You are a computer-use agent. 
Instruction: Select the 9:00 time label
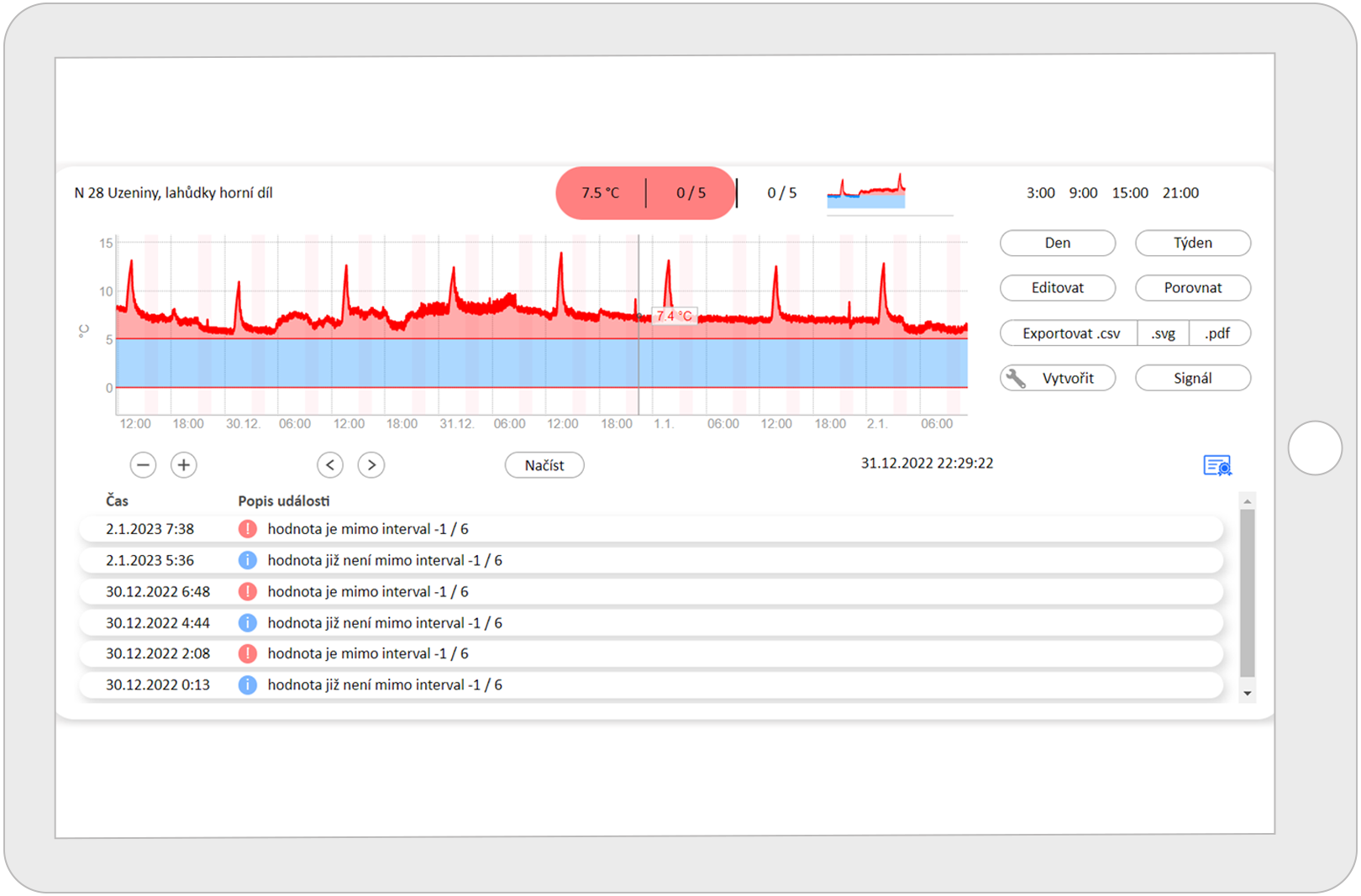(x=1083, y=193)
